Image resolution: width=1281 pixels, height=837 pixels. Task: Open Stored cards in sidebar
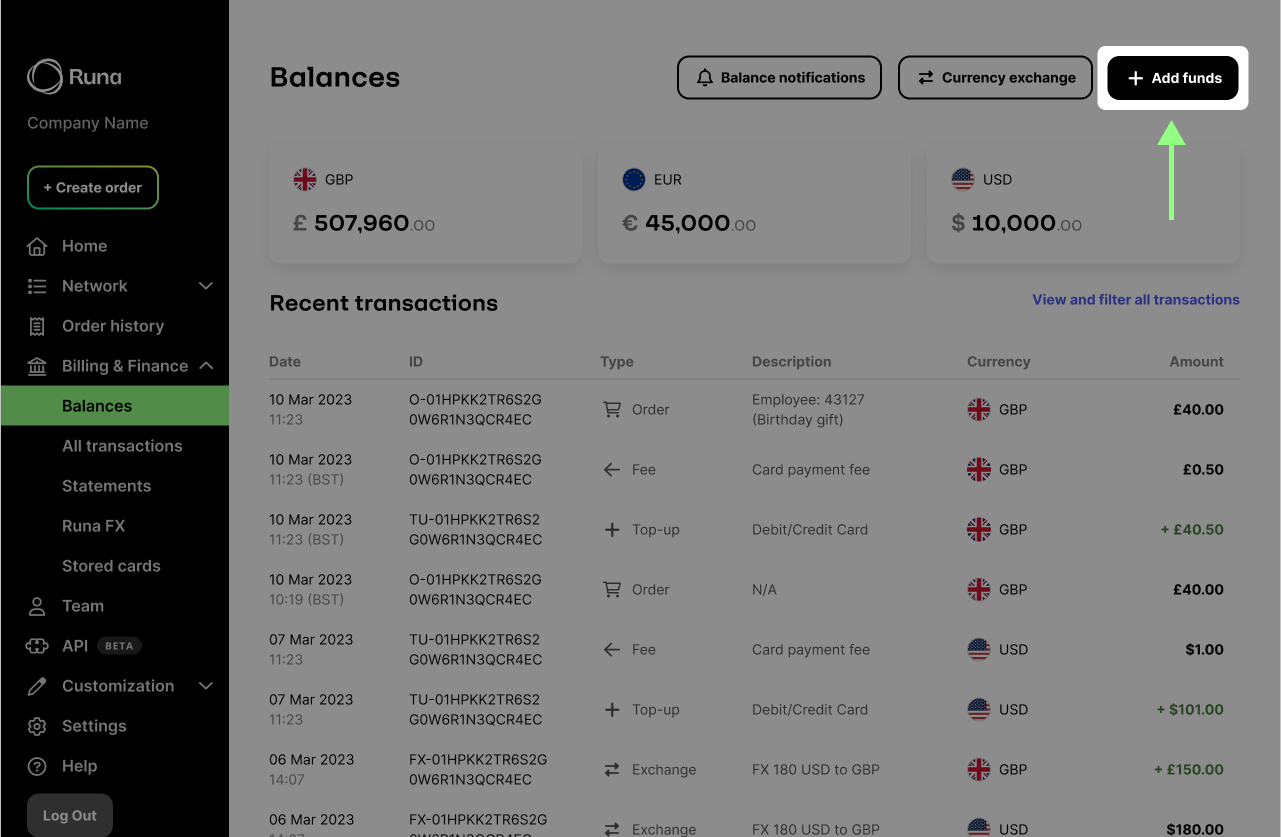pyautogui.click(x=111, y=566)
